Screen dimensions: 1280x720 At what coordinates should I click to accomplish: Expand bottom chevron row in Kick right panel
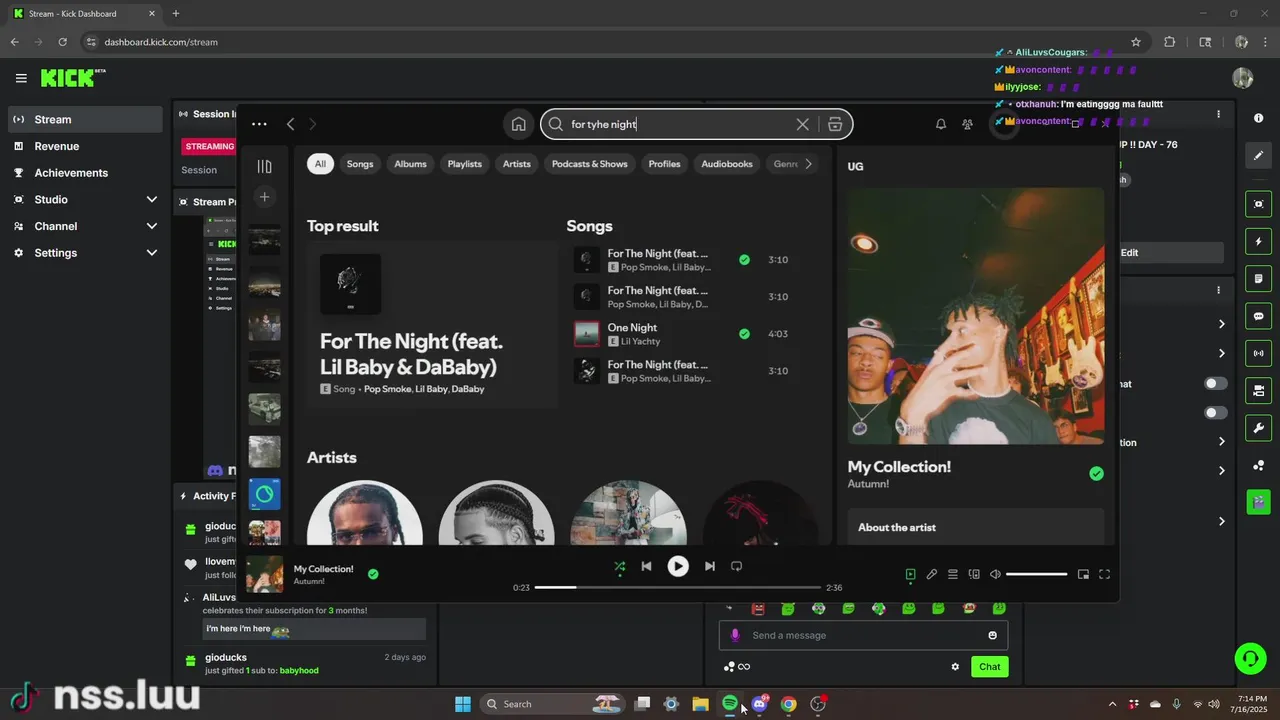click(1221, 521)
